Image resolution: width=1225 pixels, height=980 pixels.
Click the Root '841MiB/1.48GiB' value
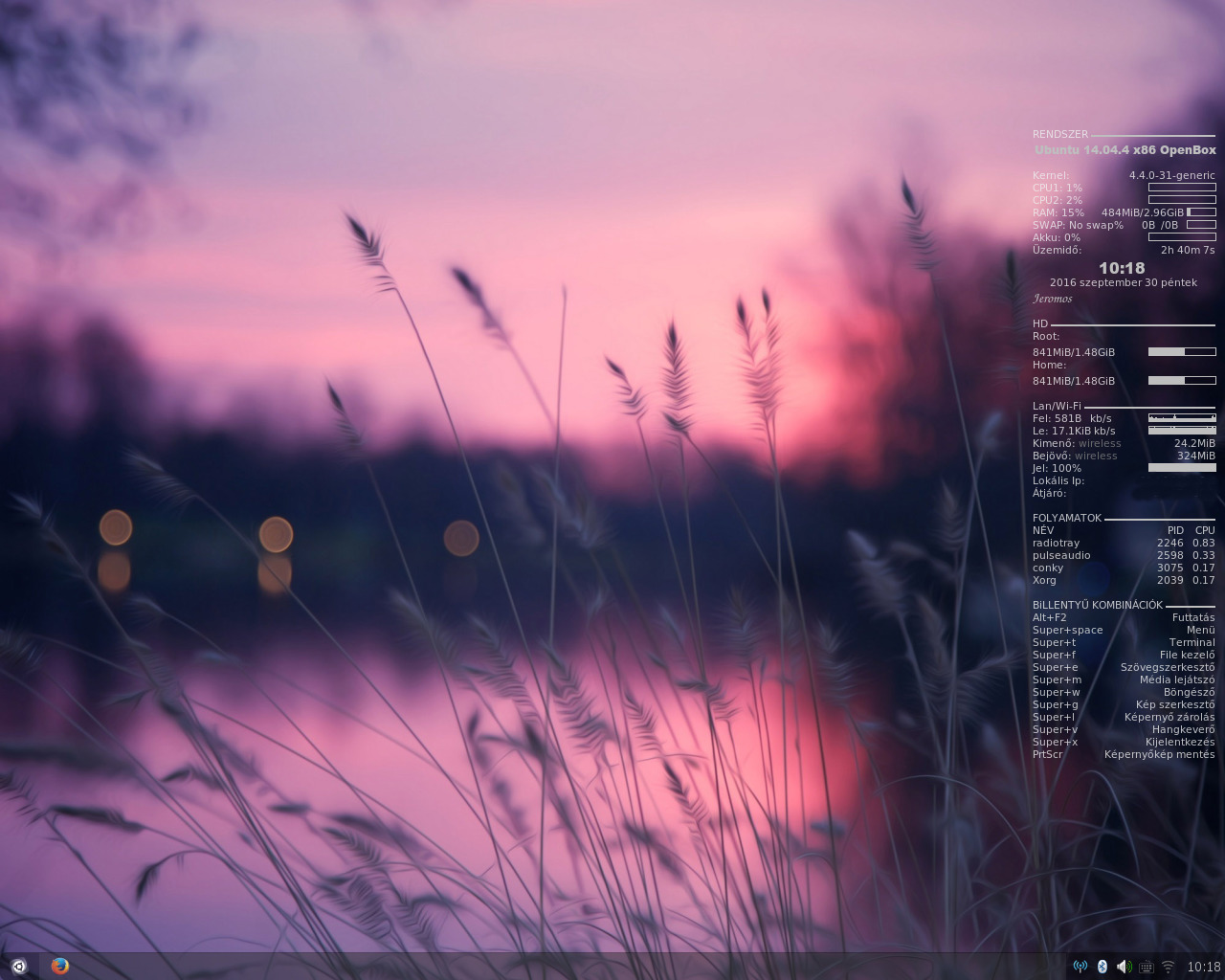tap(1074, 352)
